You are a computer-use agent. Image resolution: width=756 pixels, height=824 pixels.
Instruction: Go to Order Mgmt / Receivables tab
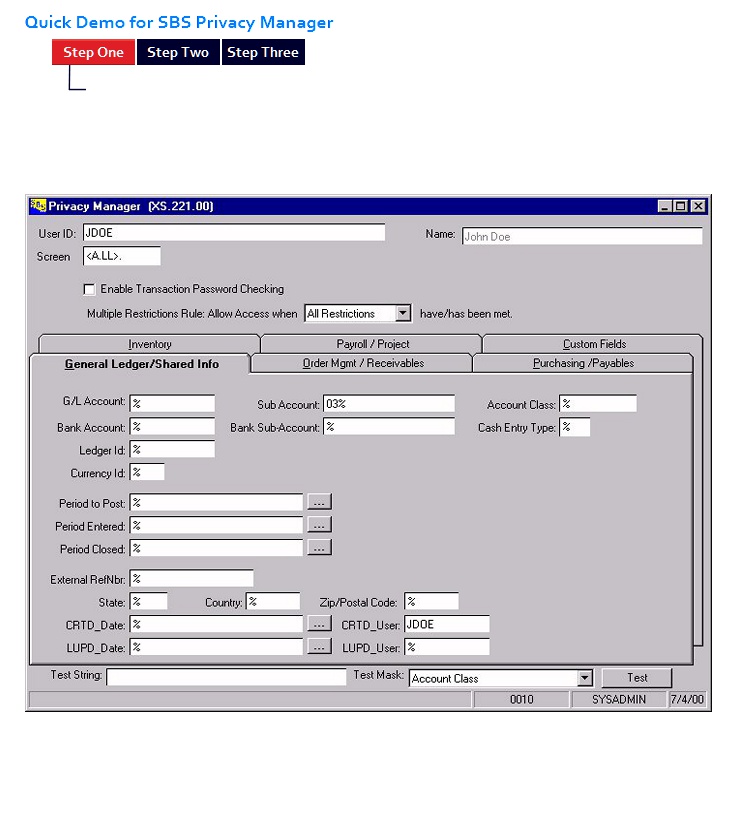[363, 363]
